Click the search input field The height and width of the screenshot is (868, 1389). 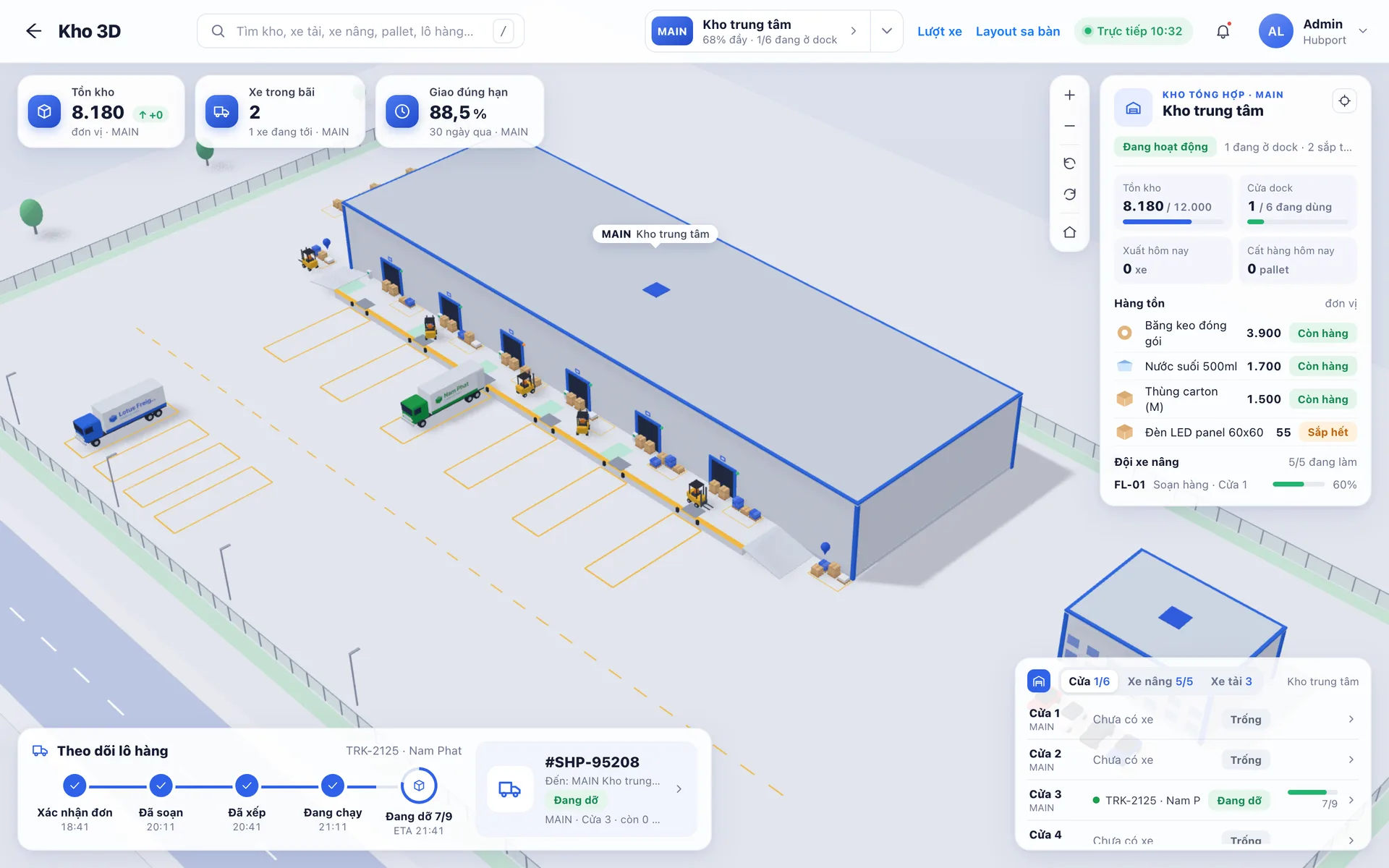(x=360, y=31)
